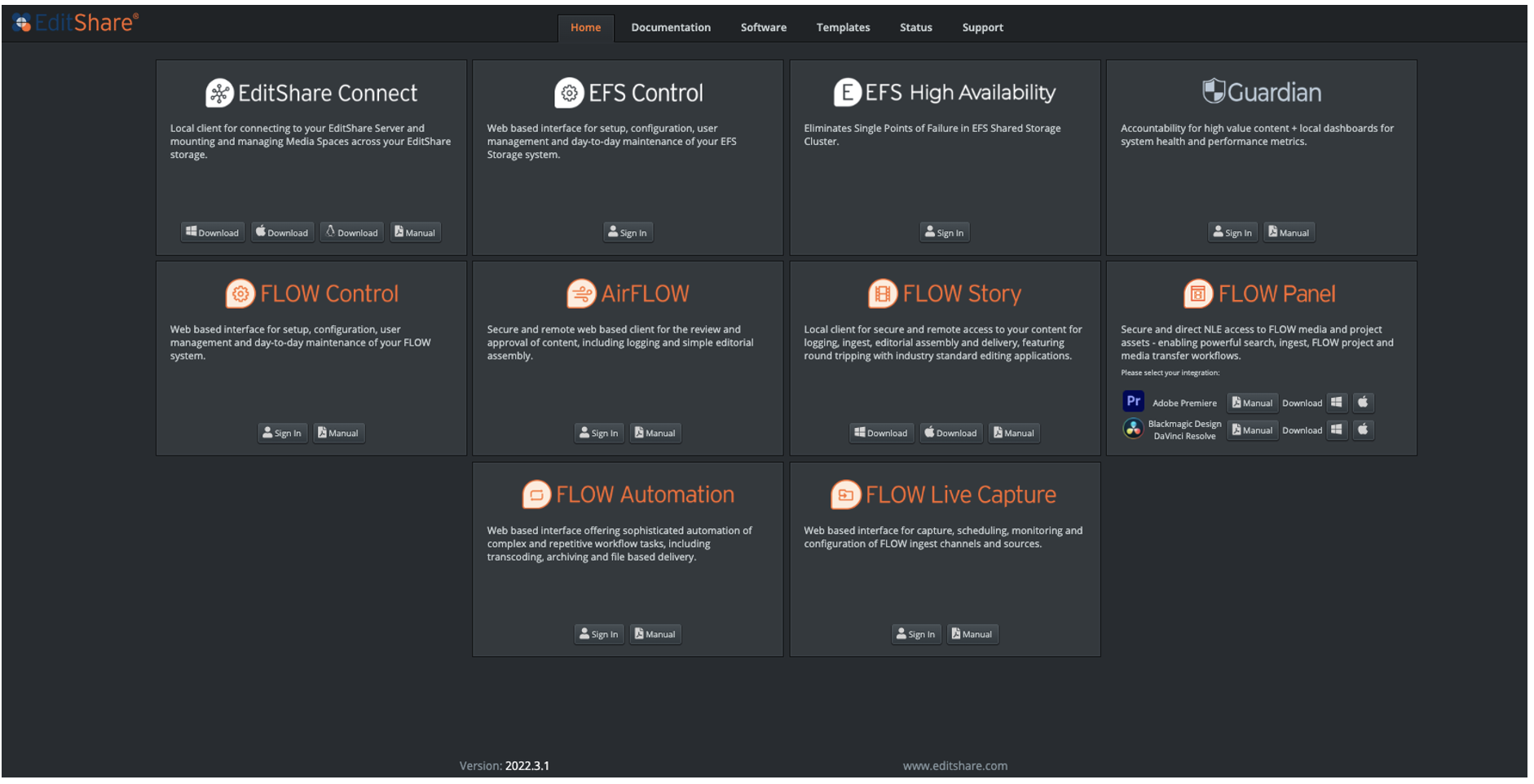The image size is (1534, 784).
Task: Sign in to EFS Control
Action: pos(628,232)
